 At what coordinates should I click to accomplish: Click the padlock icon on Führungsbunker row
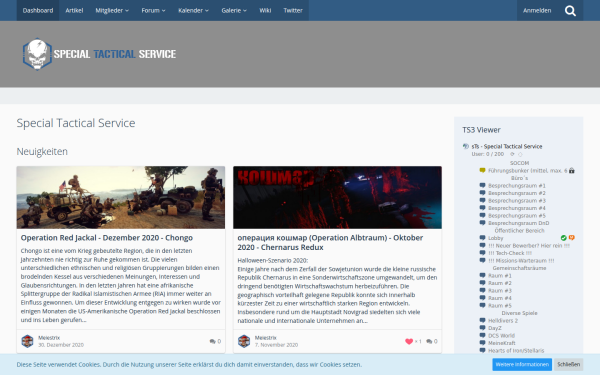point(572,170)
